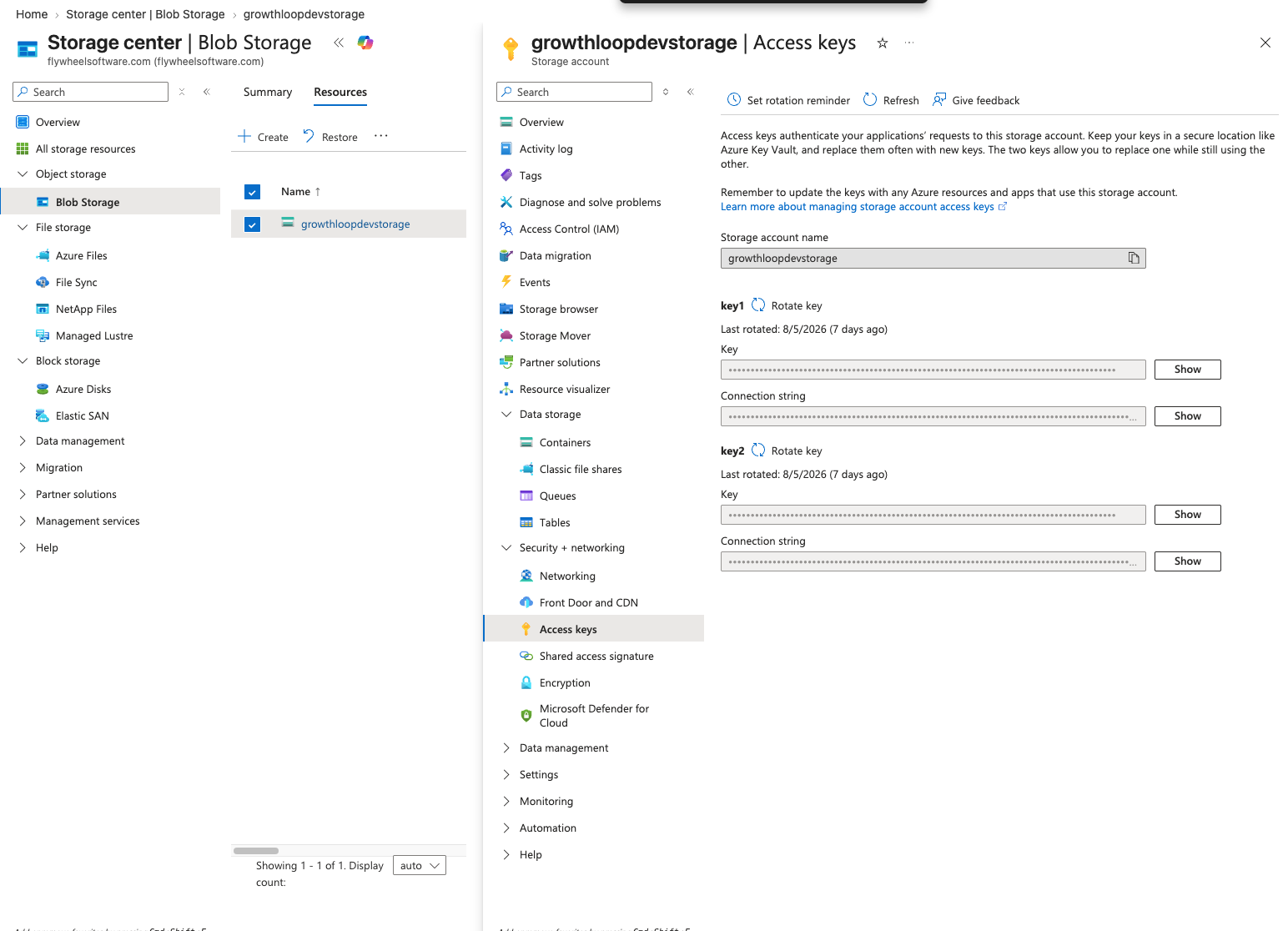
Task: Click the Create button in Resources toolbar
Action: (263, 137)
